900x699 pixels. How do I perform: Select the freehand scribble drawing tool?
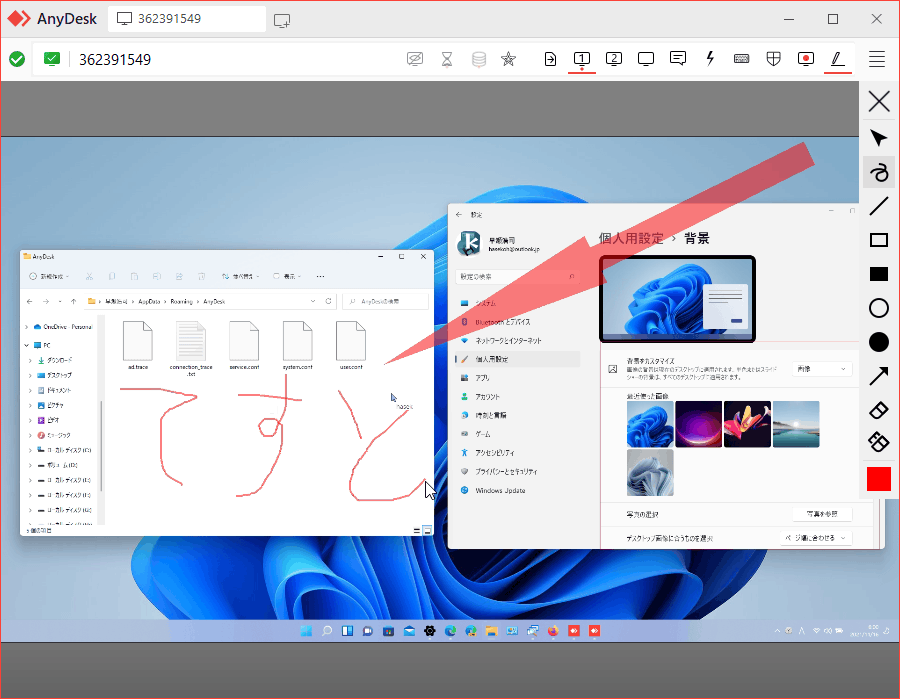[879, 172]
